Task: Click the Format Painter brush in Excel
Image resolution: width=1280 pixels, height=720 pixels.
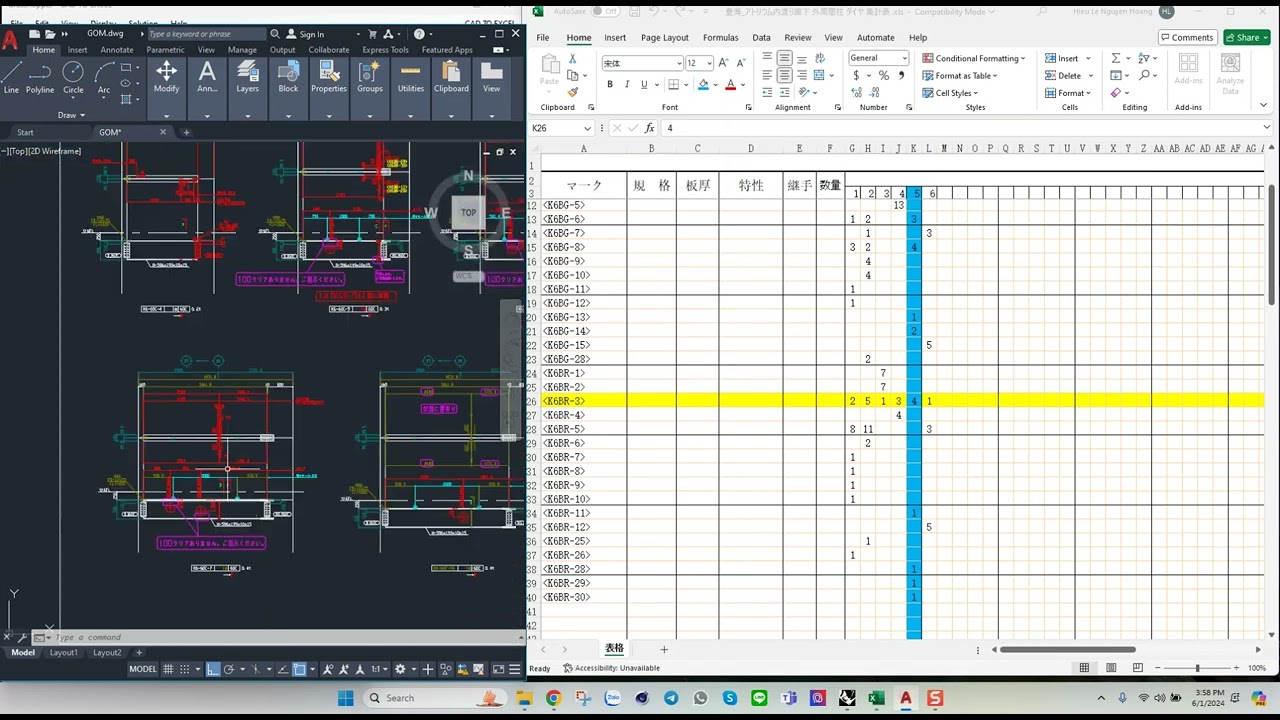Action: 573,92
